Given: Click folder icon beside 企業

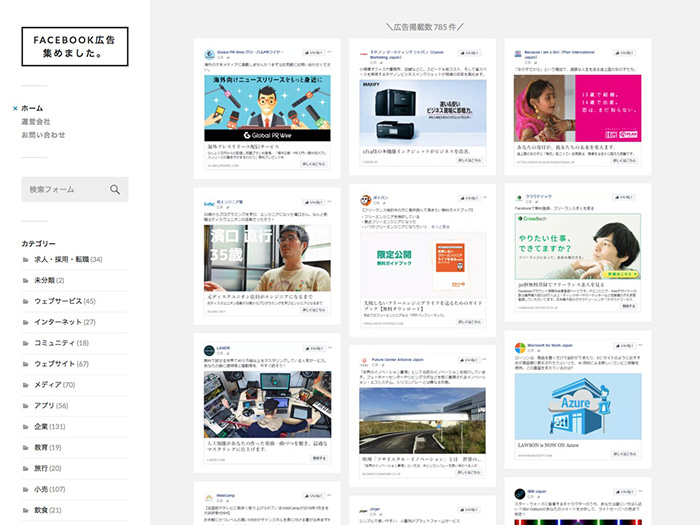Looking at the screenshot, I should tap(25, 426).
